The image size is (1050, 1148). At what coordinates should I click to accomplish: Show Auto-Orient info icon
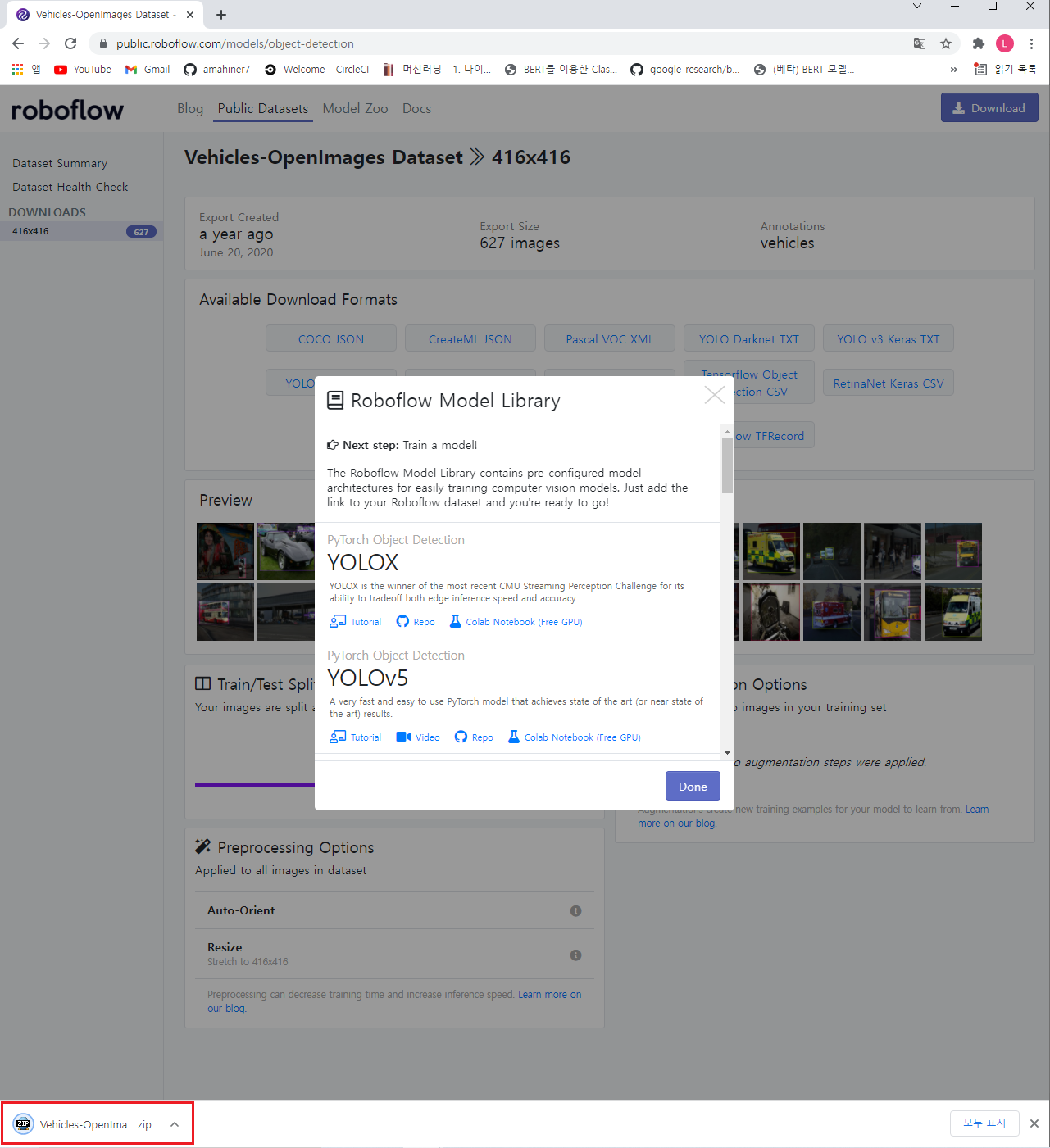coord(575,911)
